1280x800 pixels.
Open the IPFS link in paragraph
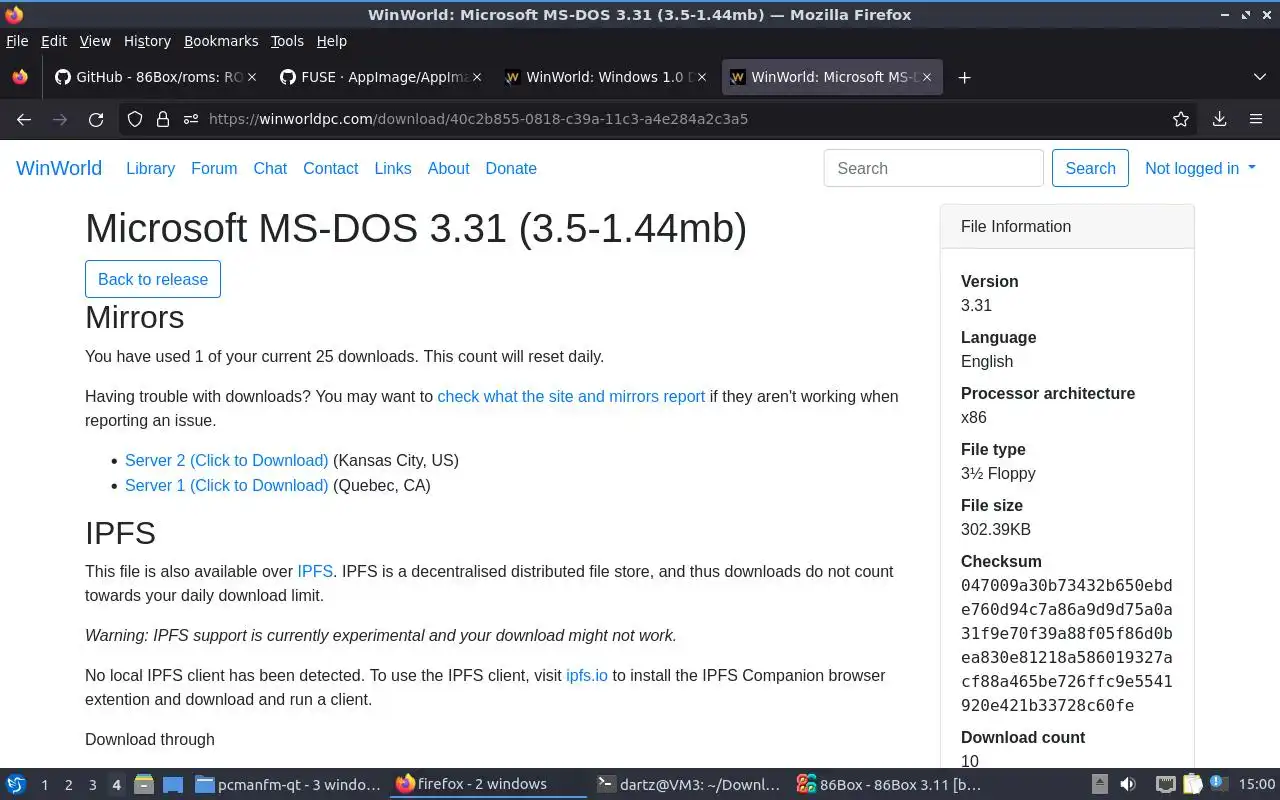315,571
